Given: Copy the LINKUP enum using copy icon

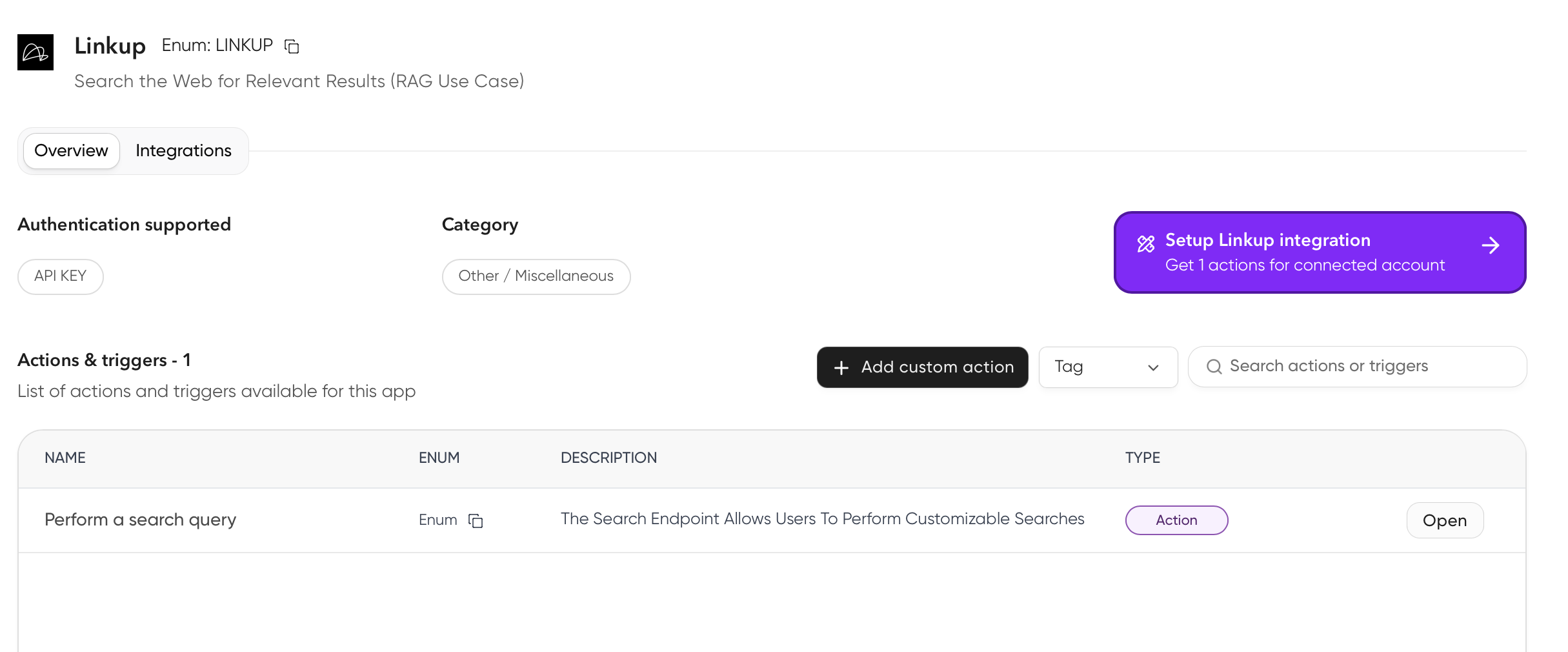Looking at the screenshot, I should pyautogui.click(x=292, y=46).
